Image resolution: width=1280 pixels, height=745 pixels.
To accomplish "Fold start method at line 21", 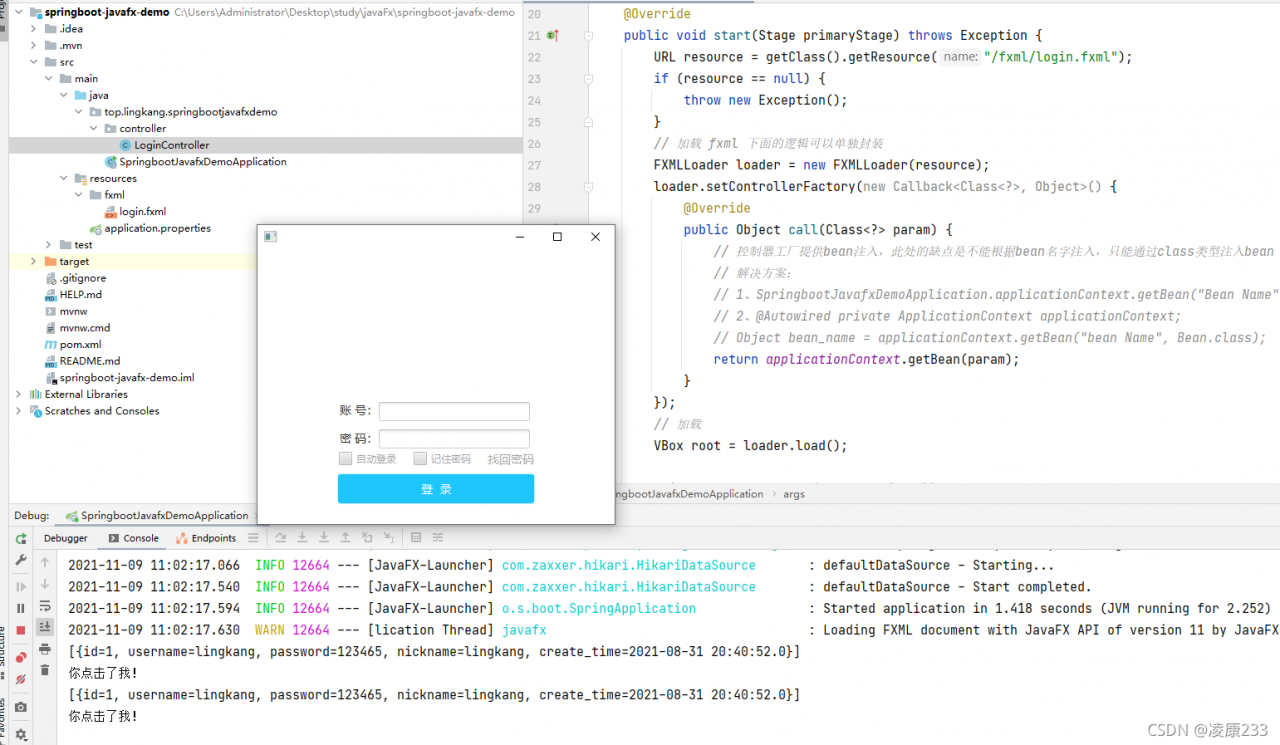I will tap(588, 36).
